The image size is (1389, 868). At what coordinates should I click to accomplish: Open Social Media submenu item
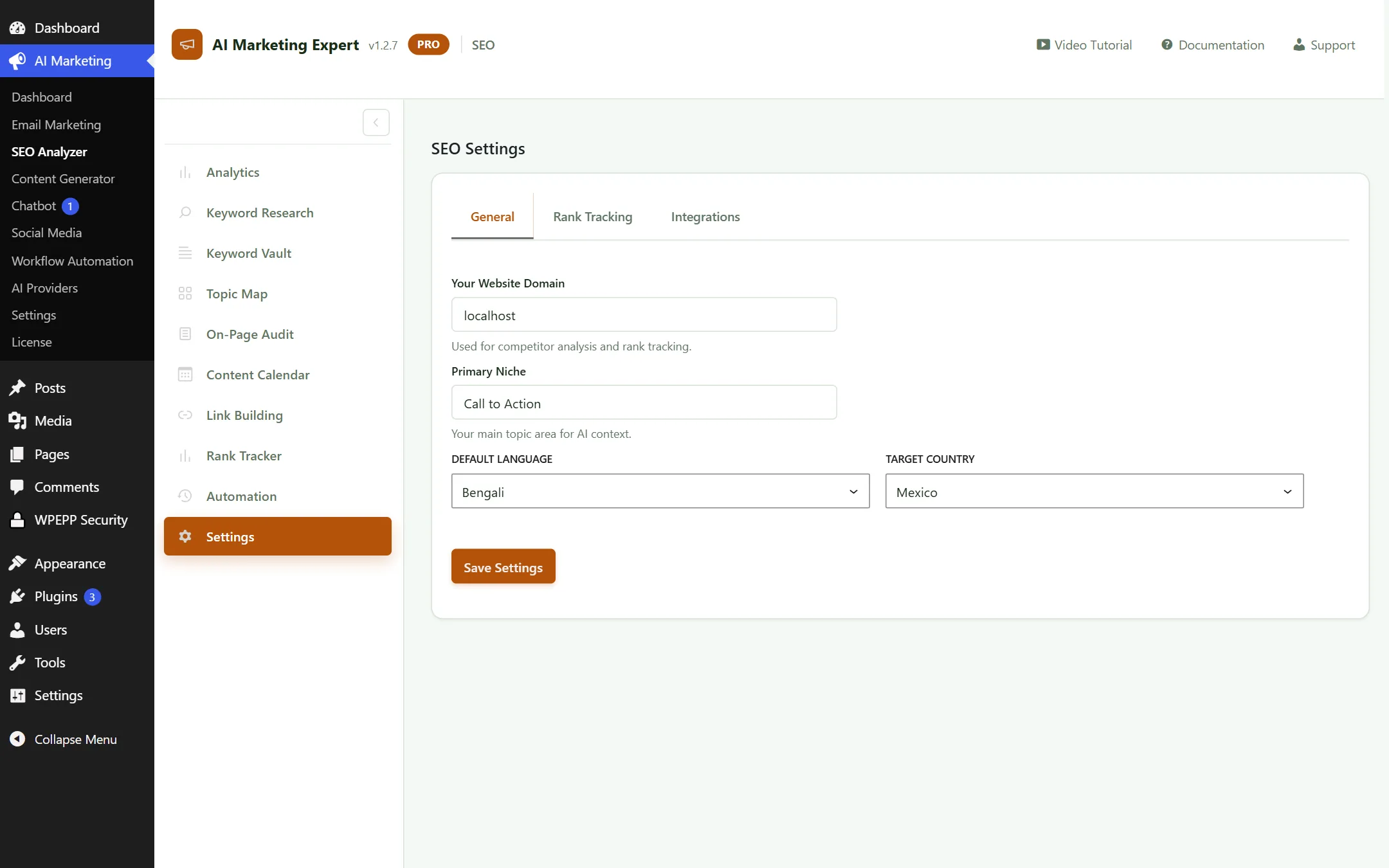[46, 233]
